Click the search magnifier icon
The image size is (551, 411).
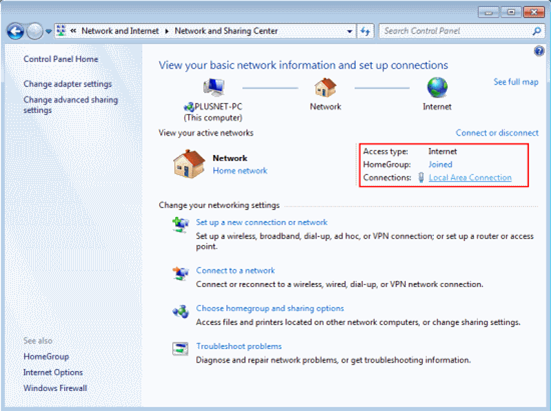(537, 31)
